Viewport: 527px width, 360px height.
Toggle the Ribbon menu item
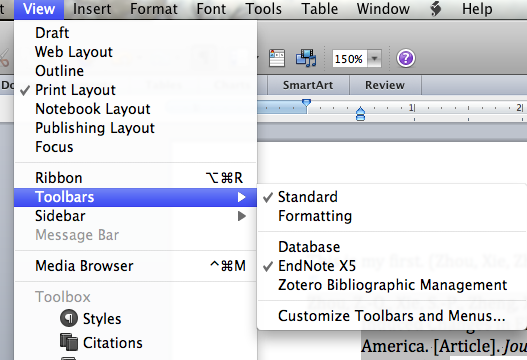135,178
